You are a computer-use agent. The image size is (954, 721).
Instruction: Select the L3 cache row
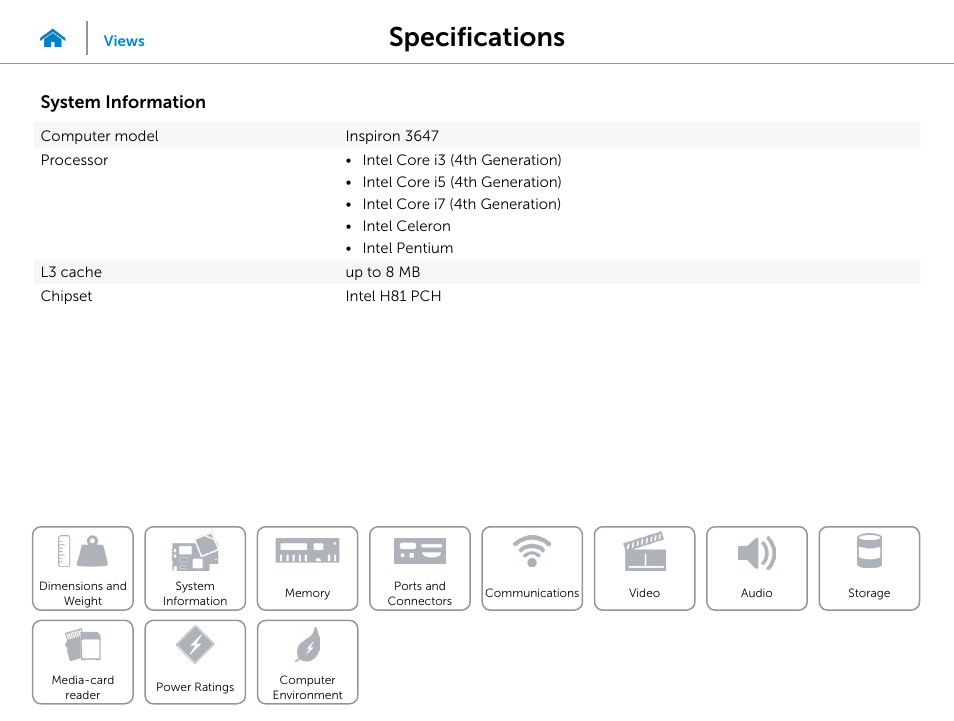[x=477, y=272]
